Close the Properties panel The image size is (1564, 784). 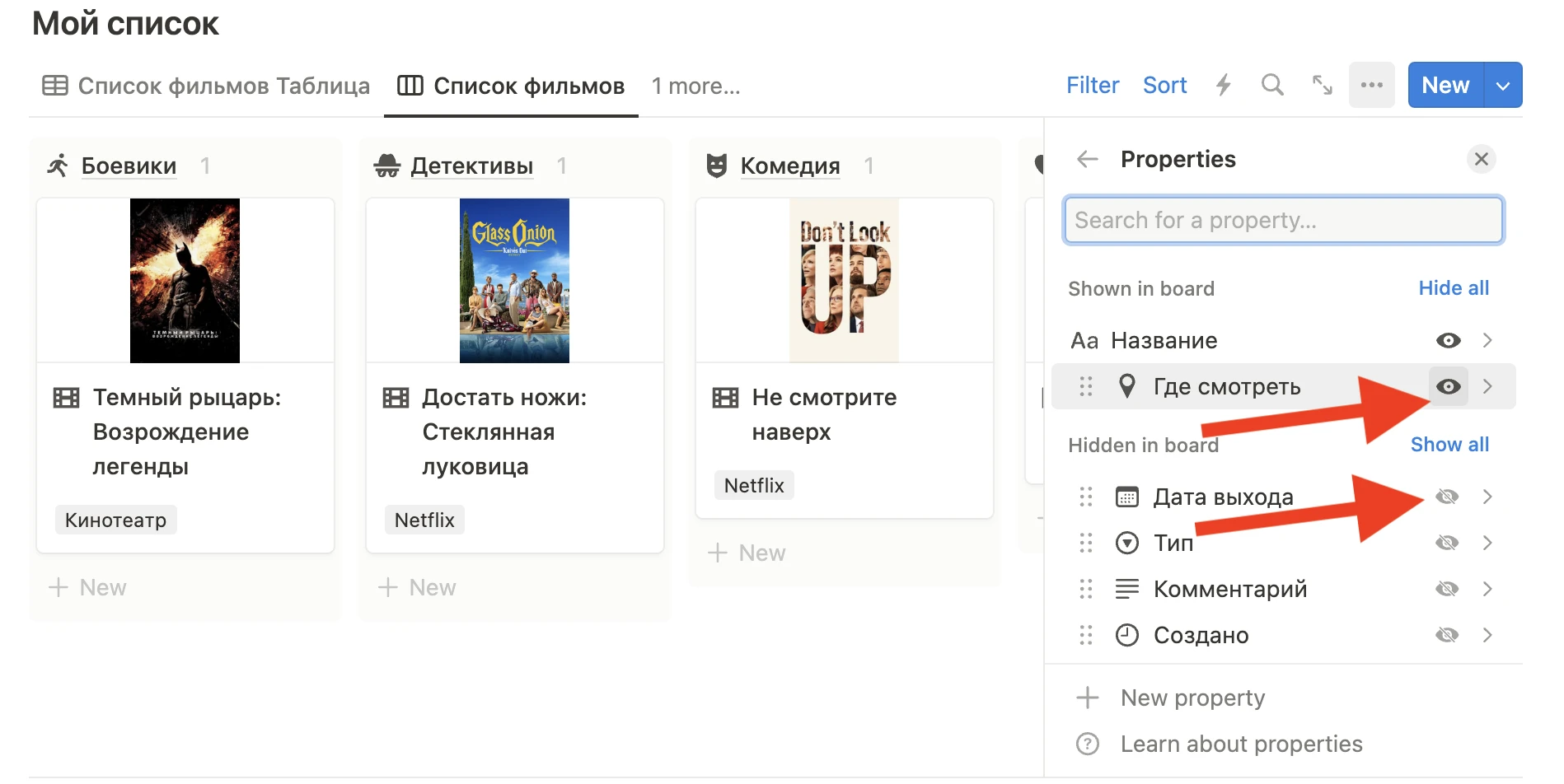pyautogui.click(x=1482, y=159)
